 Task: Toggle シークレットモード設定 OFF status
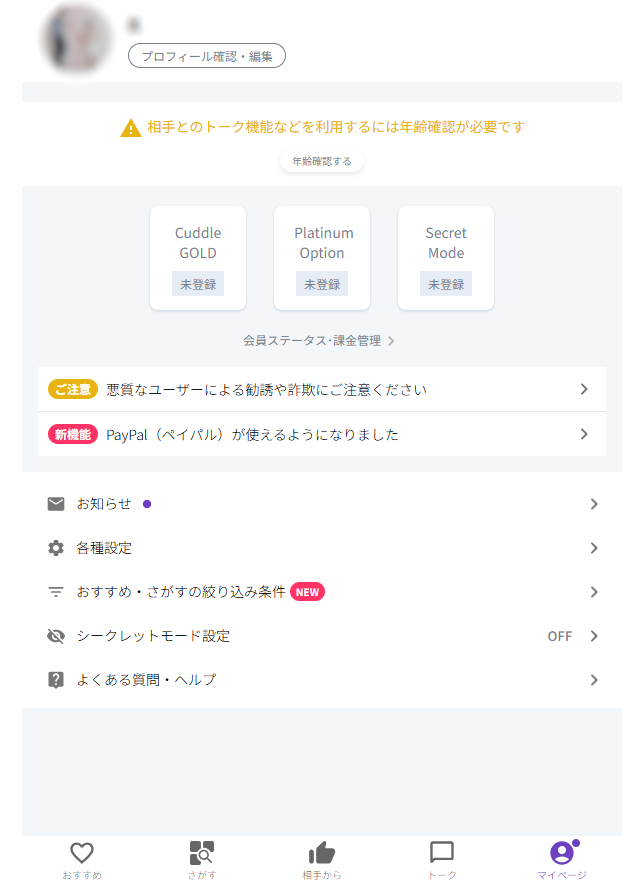[x=560, y=636]
